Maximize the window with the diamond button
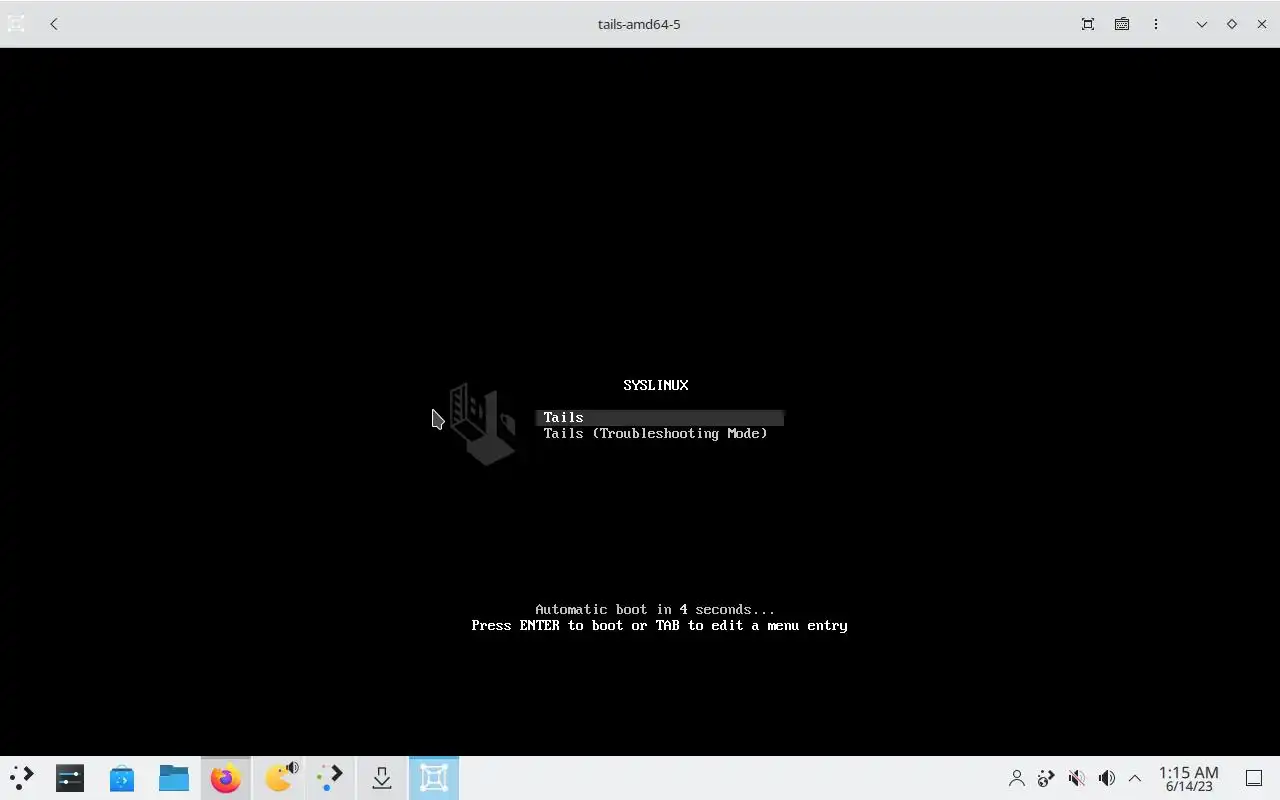1280x800 pixels. pyautogui.click(x=1232, y=24)
